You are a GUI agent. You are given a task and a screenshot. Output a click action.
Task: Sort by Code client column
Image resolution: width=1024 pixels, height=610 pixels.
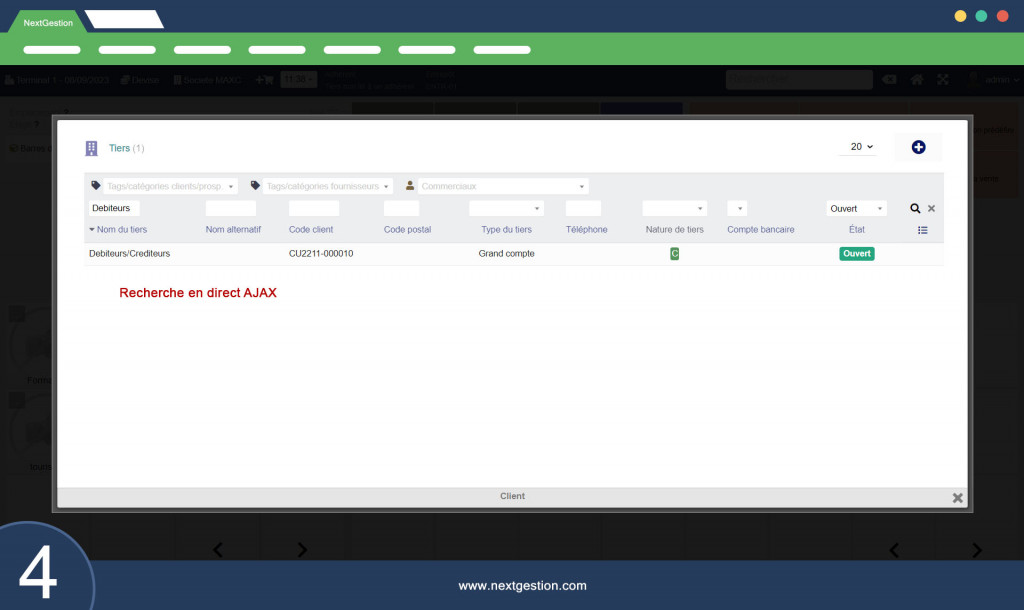[x=311, y=229]
